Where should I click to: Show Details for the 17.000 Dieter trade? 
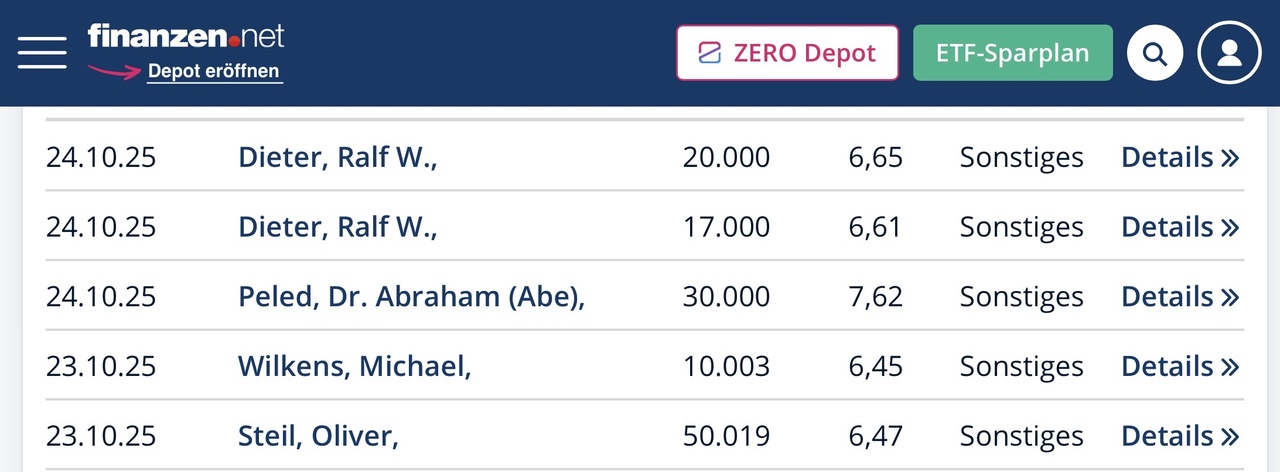(x=1179, y=227)
